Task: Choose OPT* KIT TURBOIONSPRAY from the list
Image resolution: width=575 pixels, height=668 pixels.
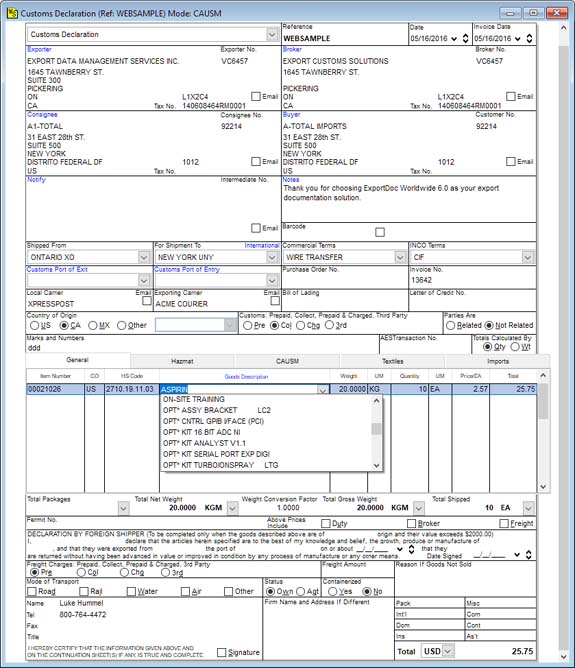Action: [266, 465]
